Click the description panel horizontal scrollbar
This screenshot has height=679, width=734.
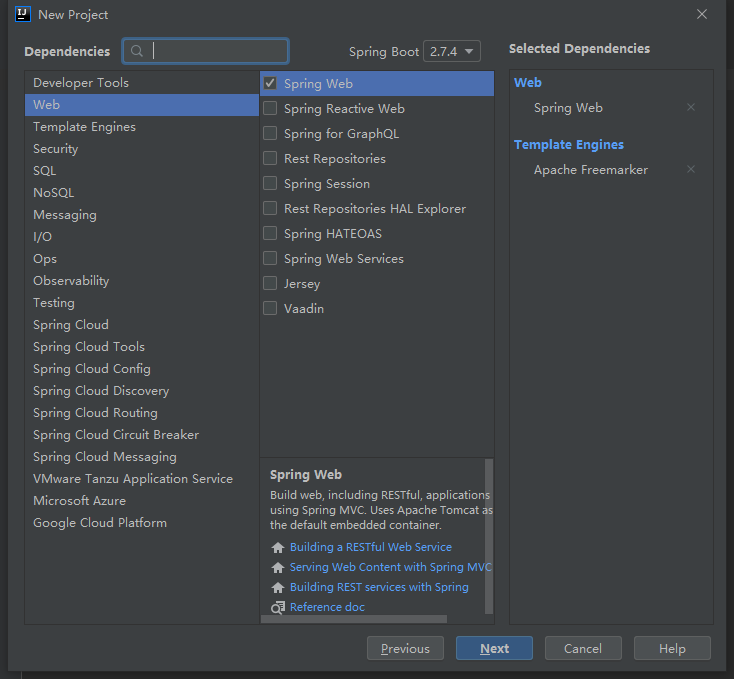point(354,619)
